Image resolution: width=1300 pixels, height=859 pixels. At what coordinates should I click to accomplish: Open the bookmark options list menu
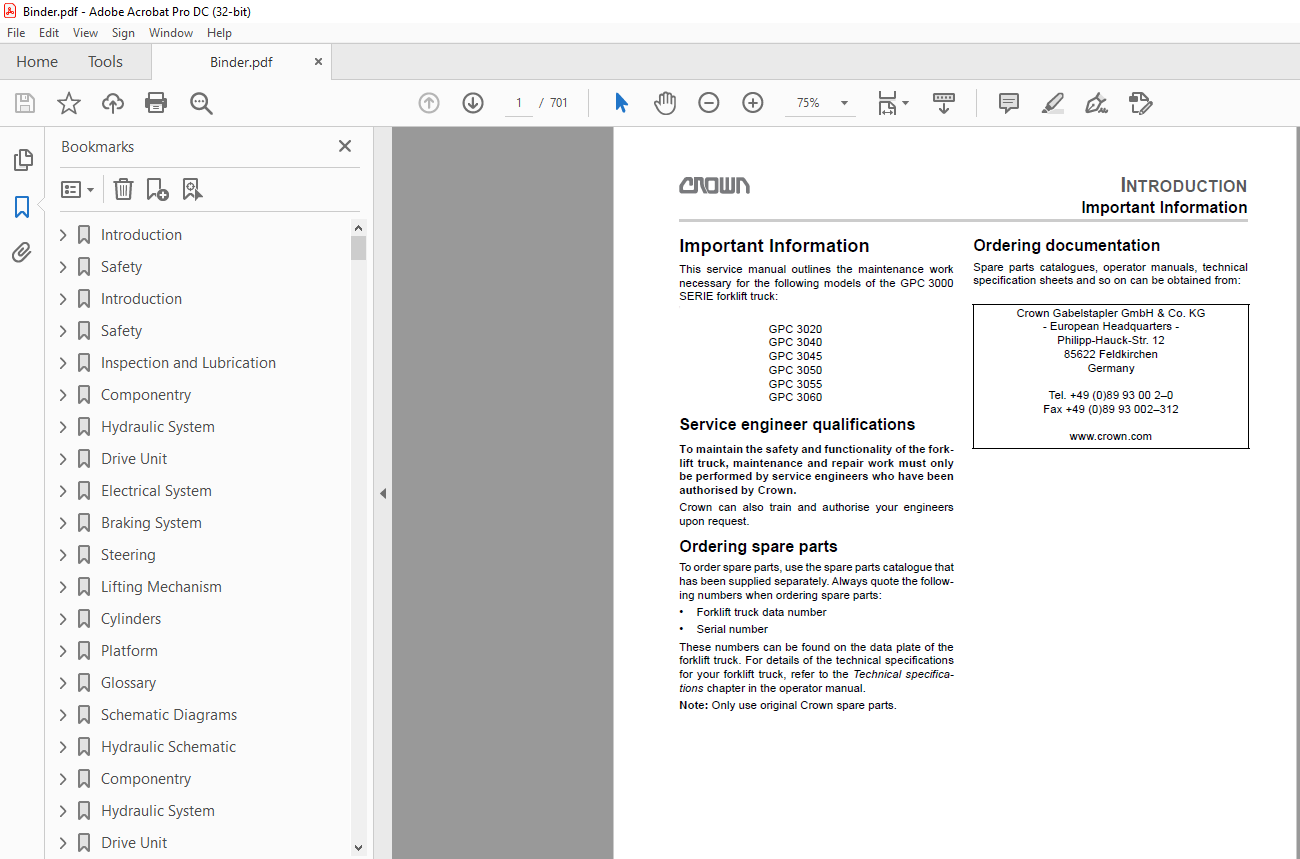(x=78, y=189)
